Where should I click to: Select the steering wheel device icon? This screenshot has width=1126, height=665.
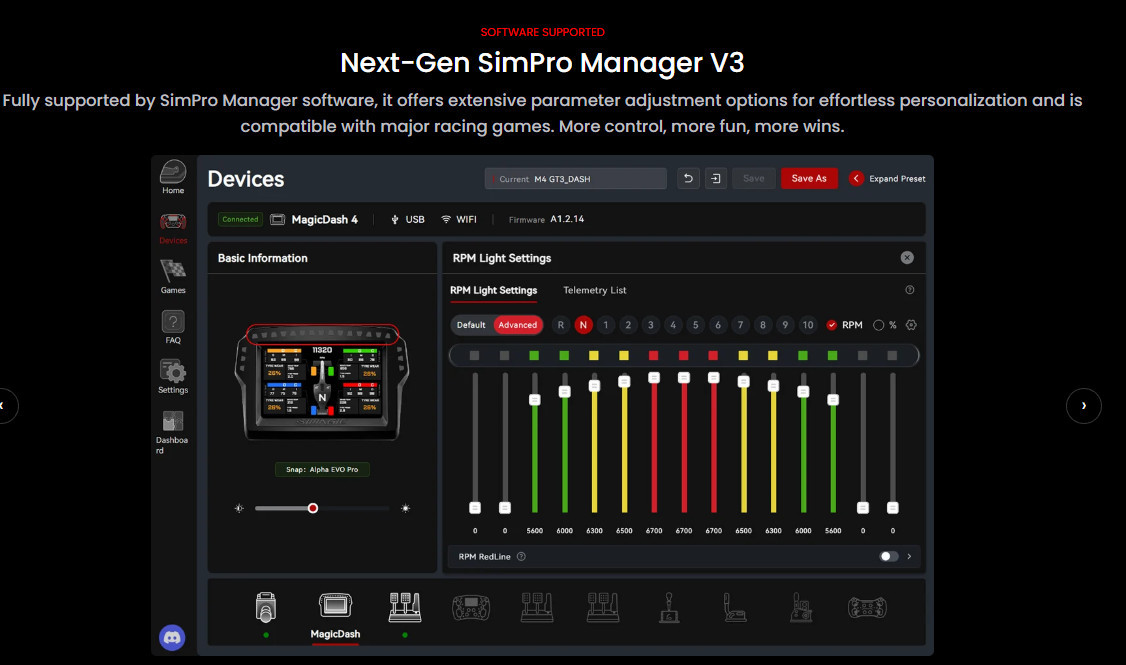(x=471, y=608)
